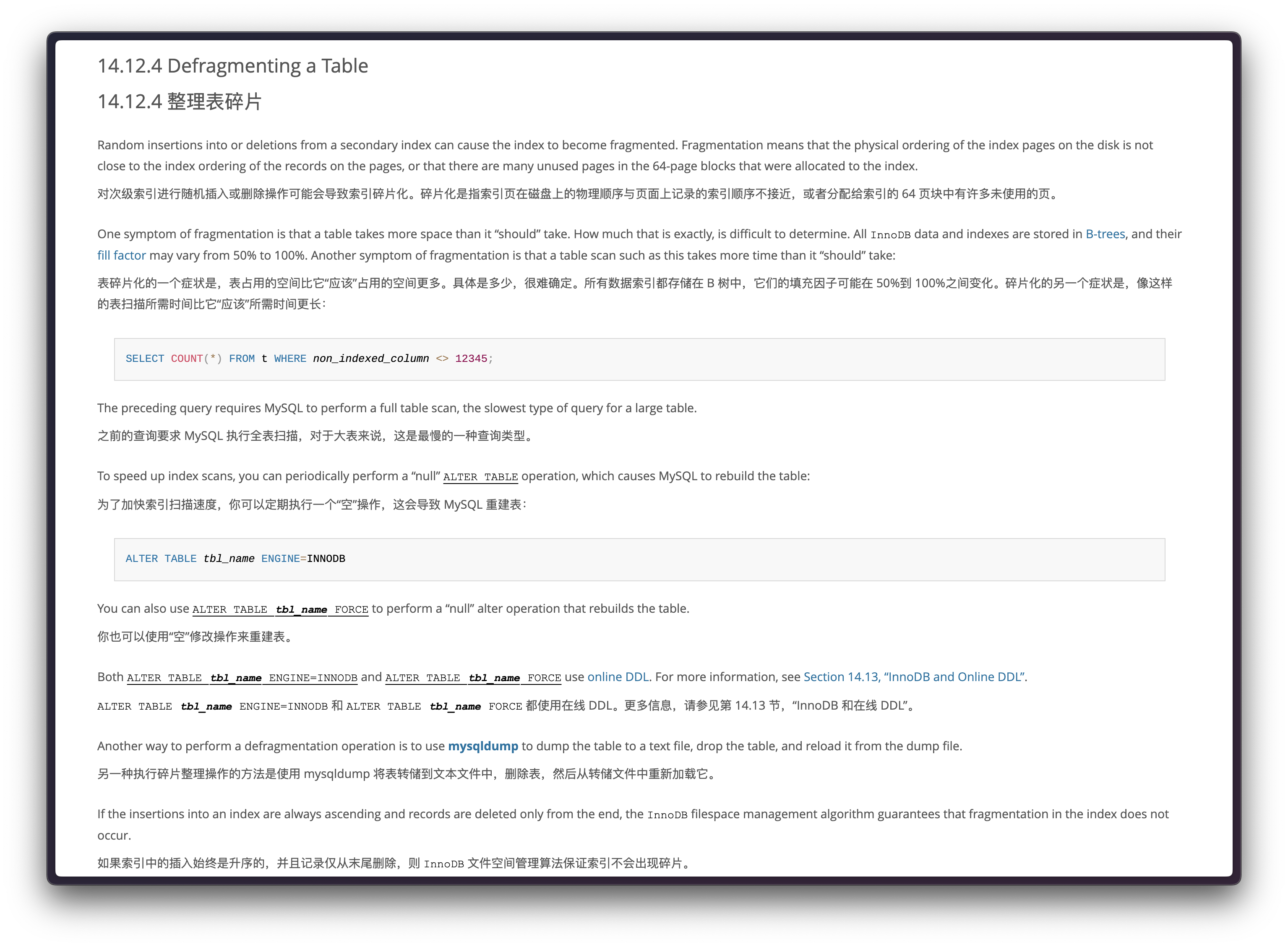
Task: Click the Chinese 整理表碎片 heading
Action: click(x=179, y=101)
